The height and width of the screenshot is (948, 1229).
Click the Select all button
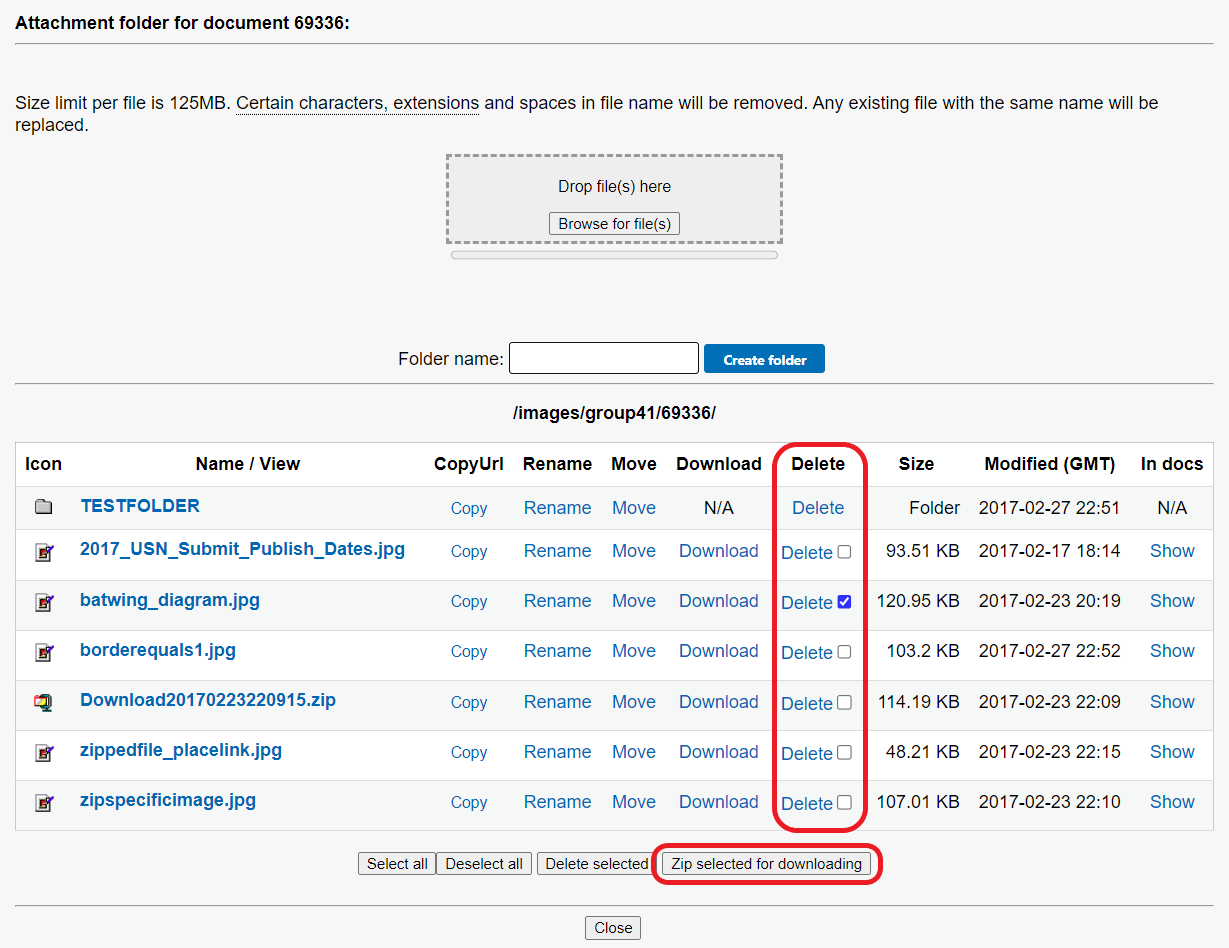[397, 864]
